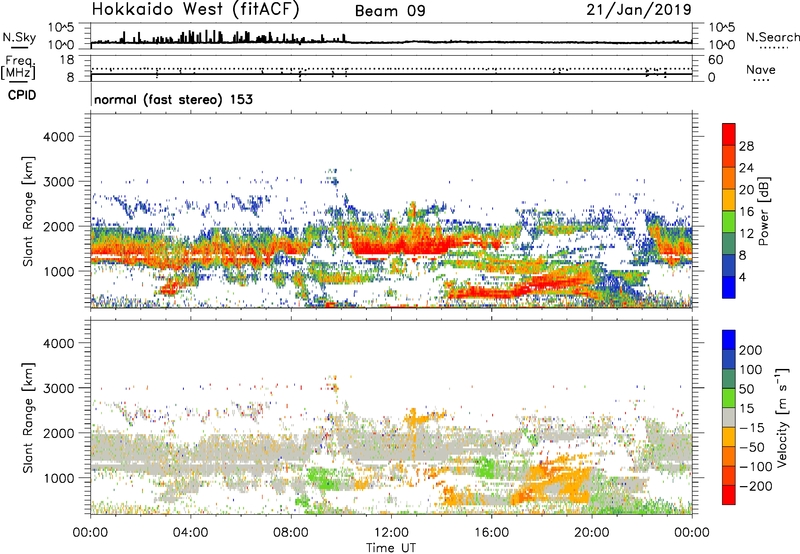Click the 2000 tick on velocity panel
The image size is (800, 554).
tap(59, 433)
